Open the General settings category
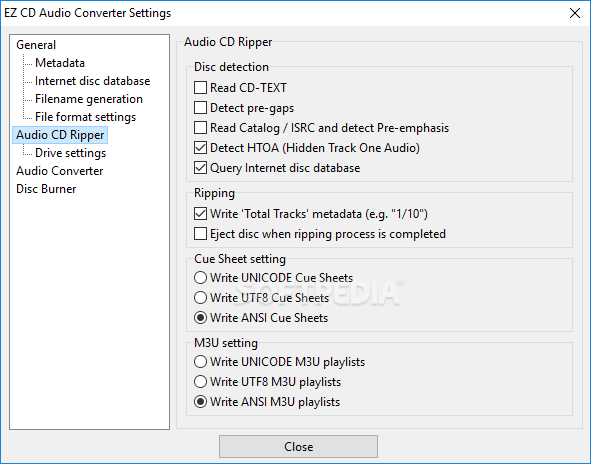Screen dimensions: 591x464 pyautogui.click(x=36, y=45)
